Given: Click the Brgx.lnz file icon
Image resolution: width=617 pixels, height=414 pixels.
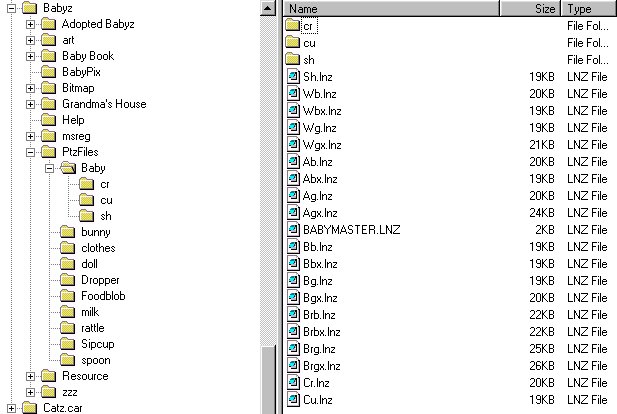Looking at the screenshot, I should coord(293,366).
